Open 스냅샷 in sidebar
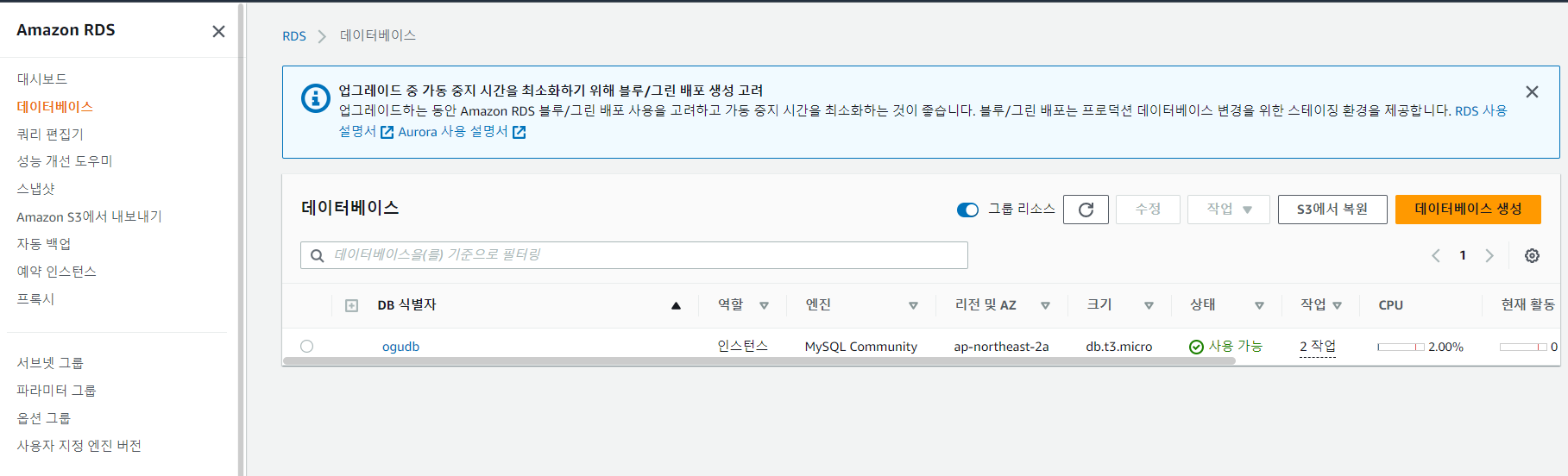Image resolution: width=1568 pixels, height=476 pixels. 35,189
